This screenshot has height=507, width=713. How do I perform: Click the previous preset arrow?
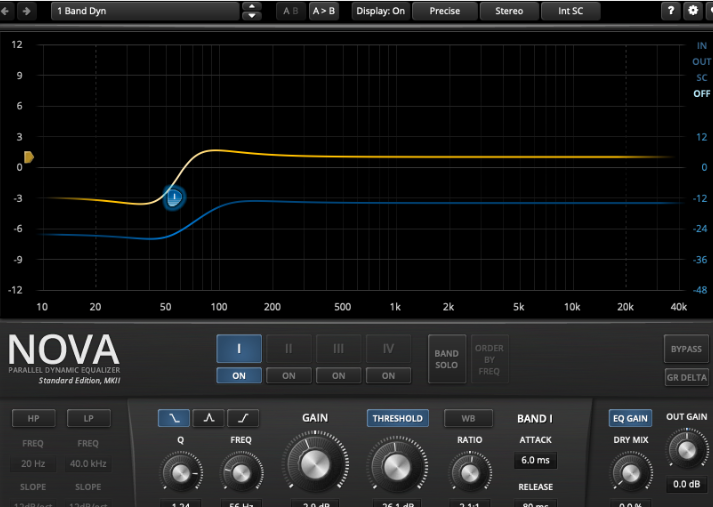10,11
